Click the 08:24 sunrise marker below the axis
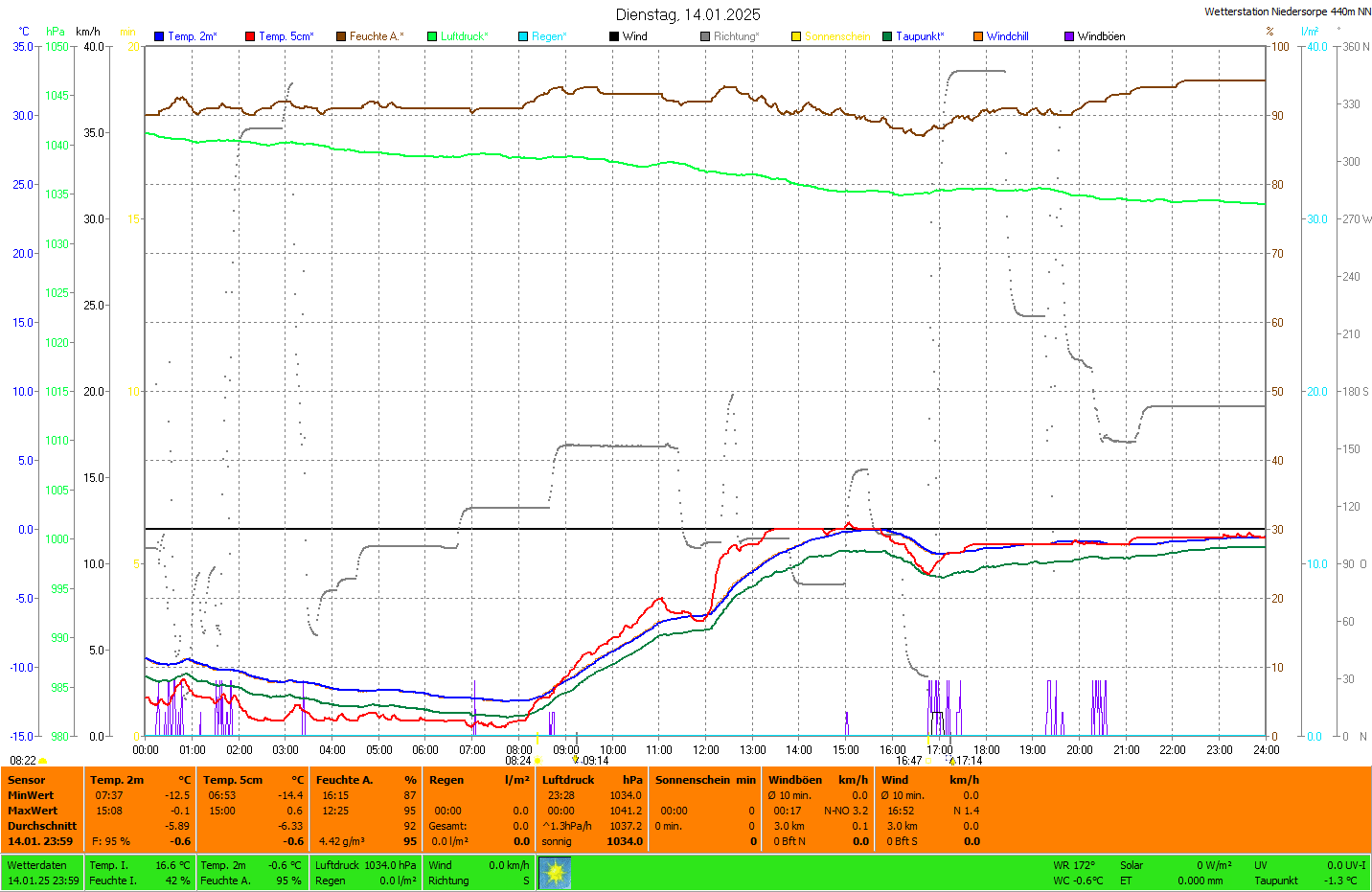The height and width of the screenshot is (892, 1372). point(518,761)
